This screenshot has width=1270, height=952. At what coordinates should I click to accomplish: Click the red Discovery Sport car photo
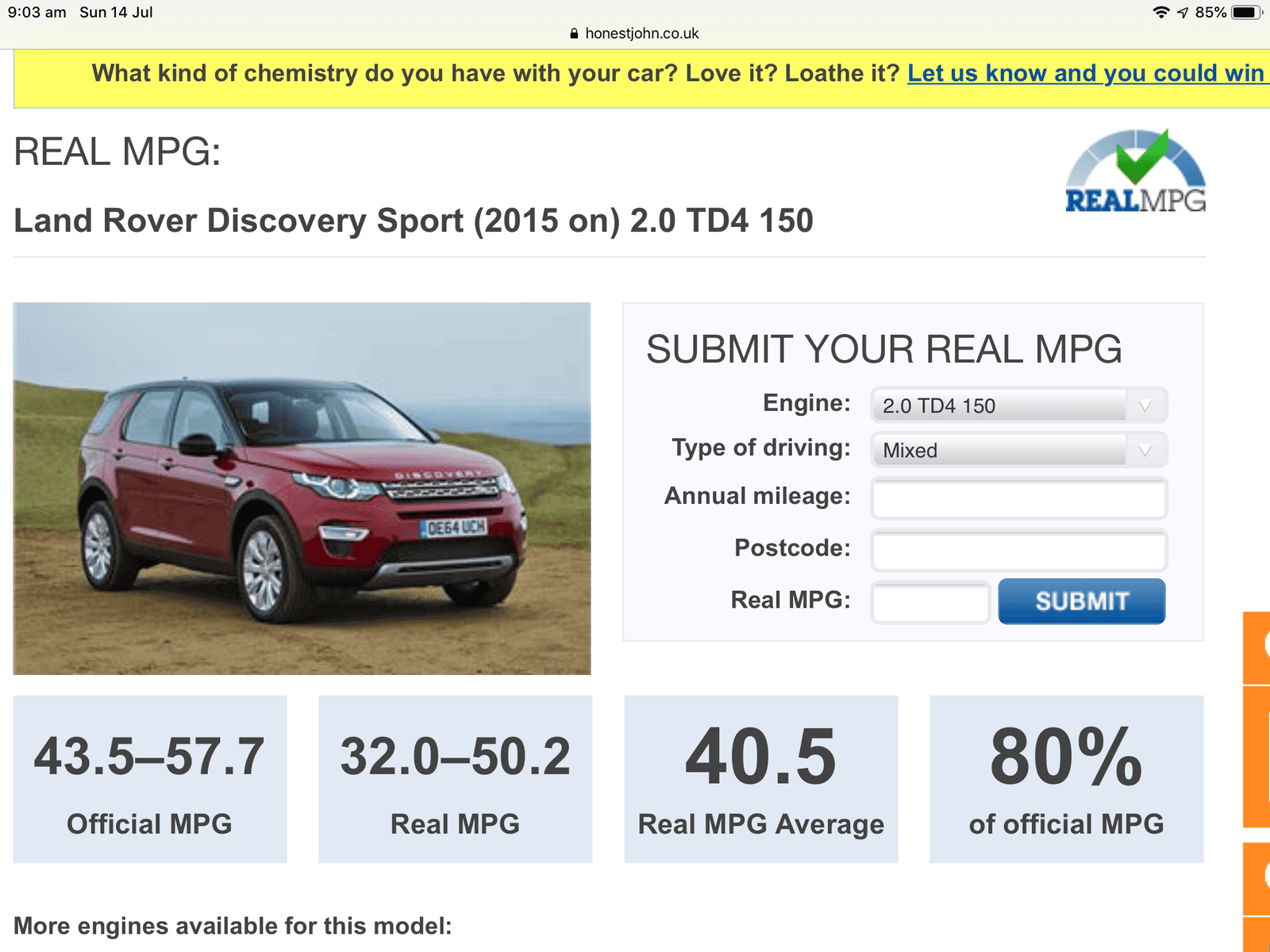coord(302,488)
